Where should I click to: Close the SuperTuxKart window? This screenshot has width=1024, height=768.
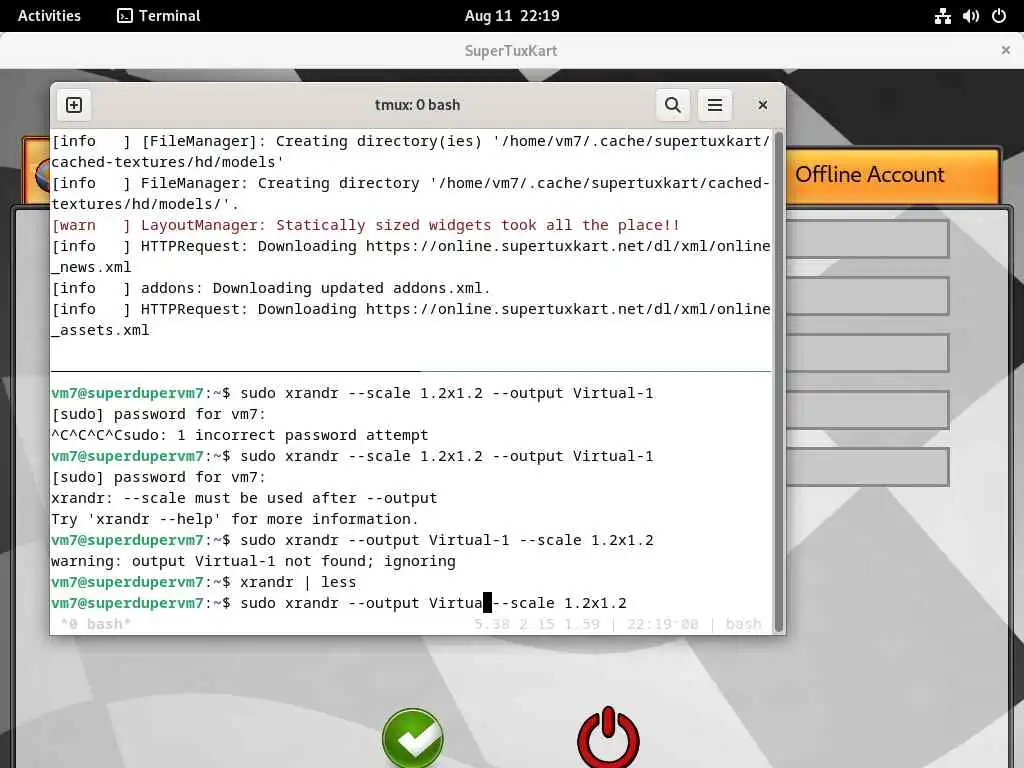1005,50
